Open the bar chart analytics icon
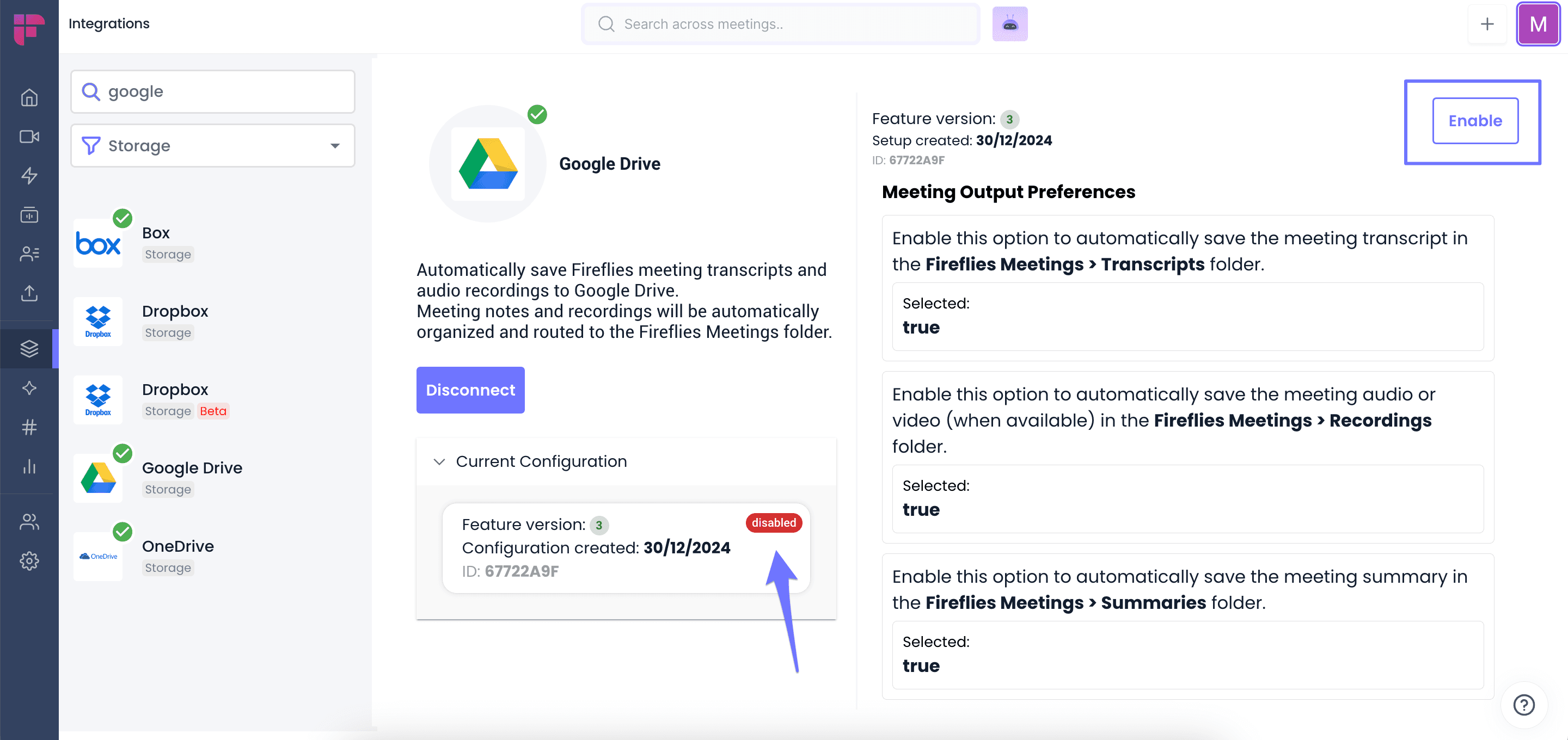The height and width of the screenshot is (740, 1568). pos(29,467)
